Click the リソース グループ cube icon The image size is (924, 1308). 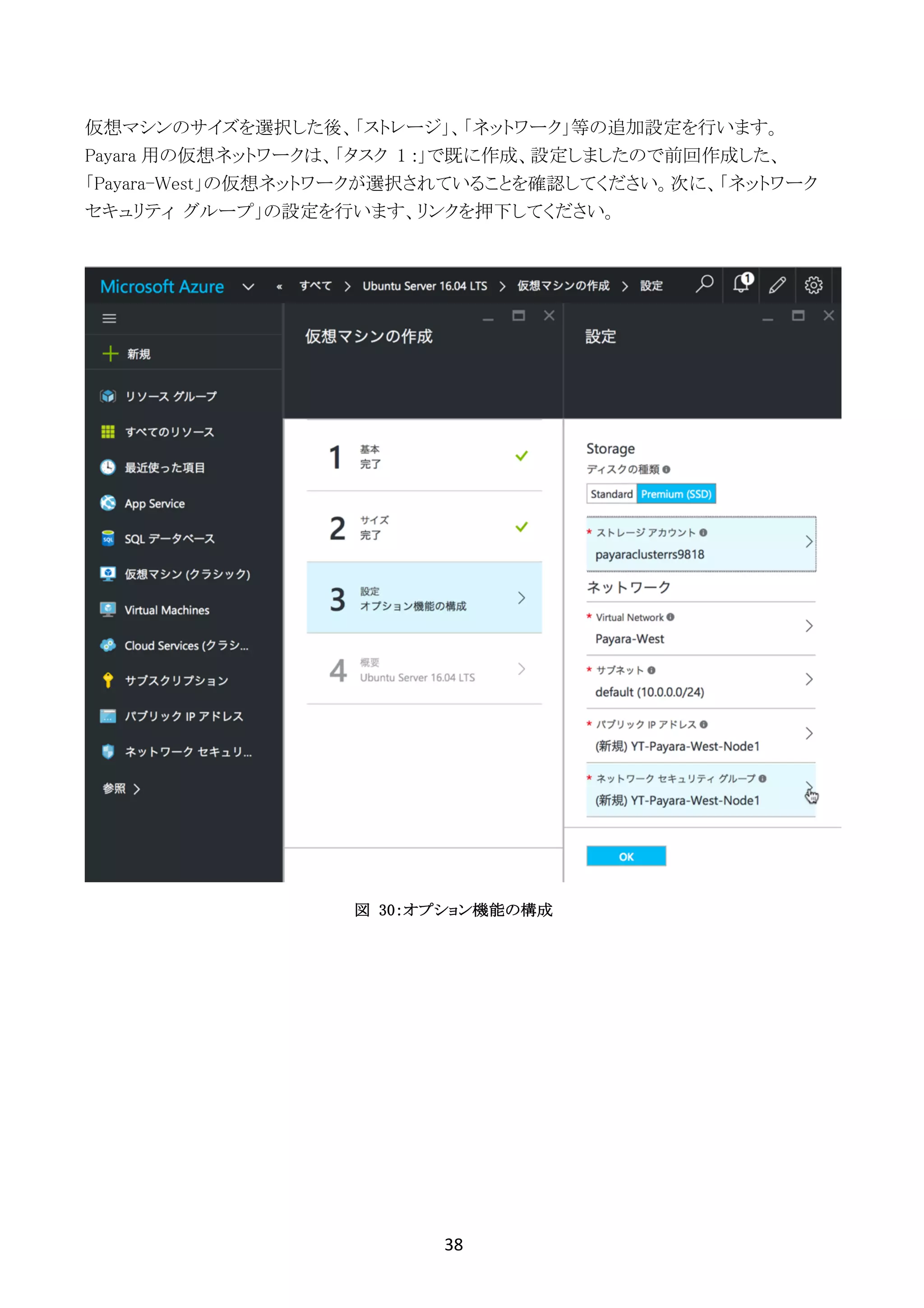point(107,396)
